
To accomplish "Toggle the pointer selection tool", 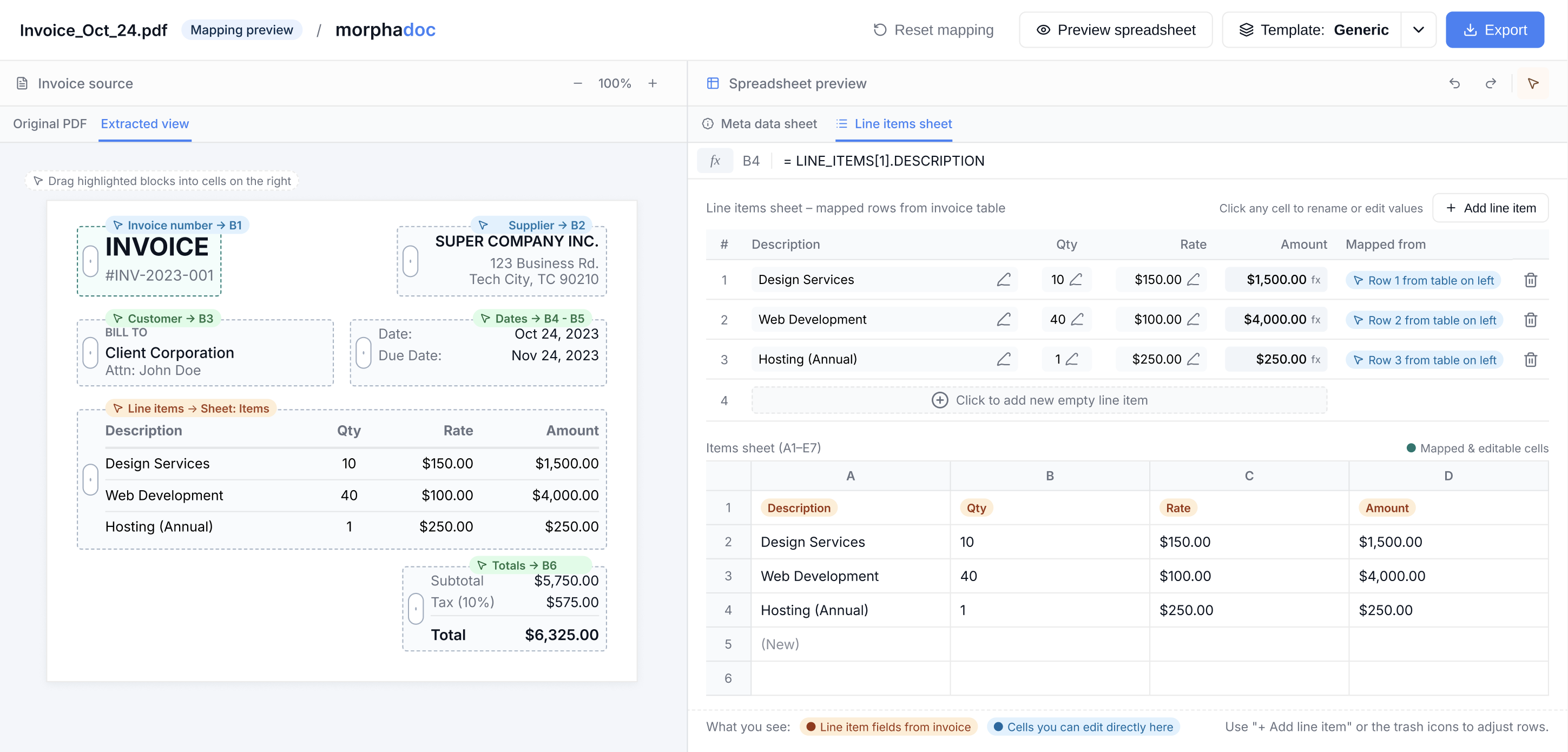I will (1533, 83).
